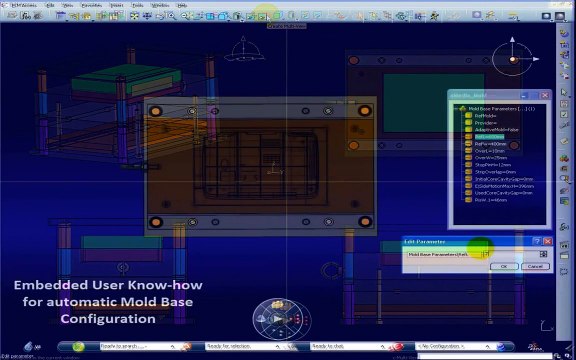Select the OverW=25mm parameter
576x360 pixels.
[491, 158]
